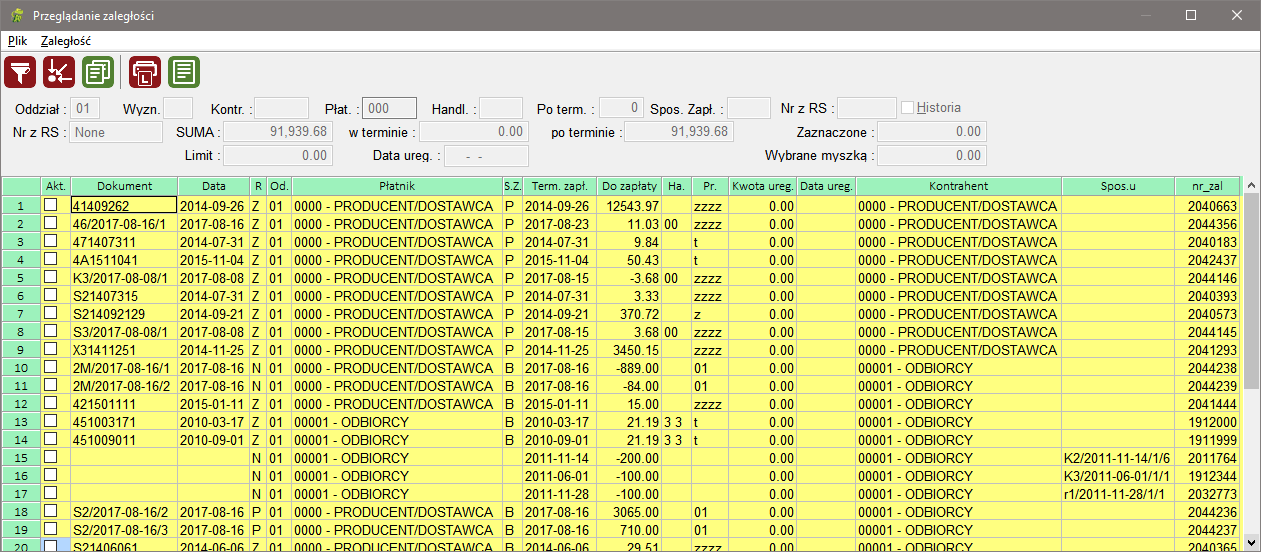Click the Spos.u column header
The height and width of the screenshot is (552, 1261).
tap(1118, 186)
